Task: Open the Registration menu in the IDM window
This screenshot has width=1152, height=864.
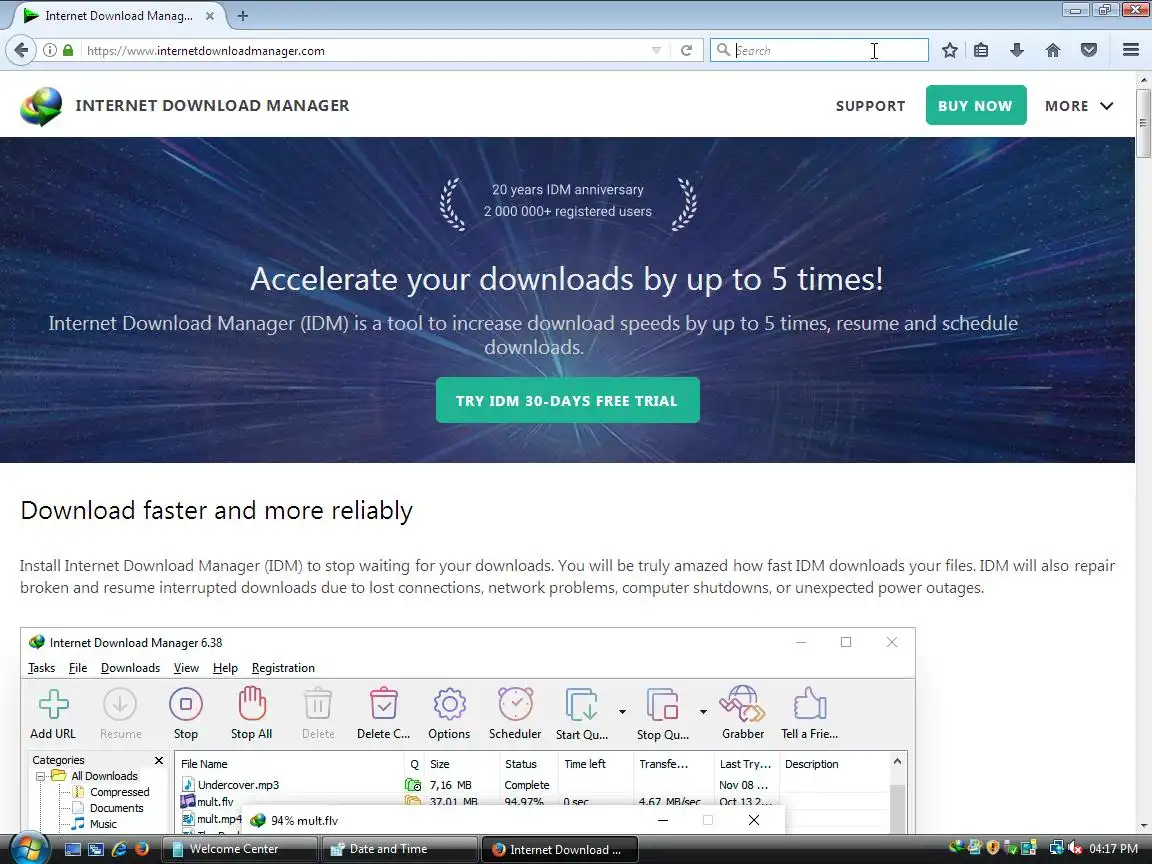Action: [x=283, y=668]
